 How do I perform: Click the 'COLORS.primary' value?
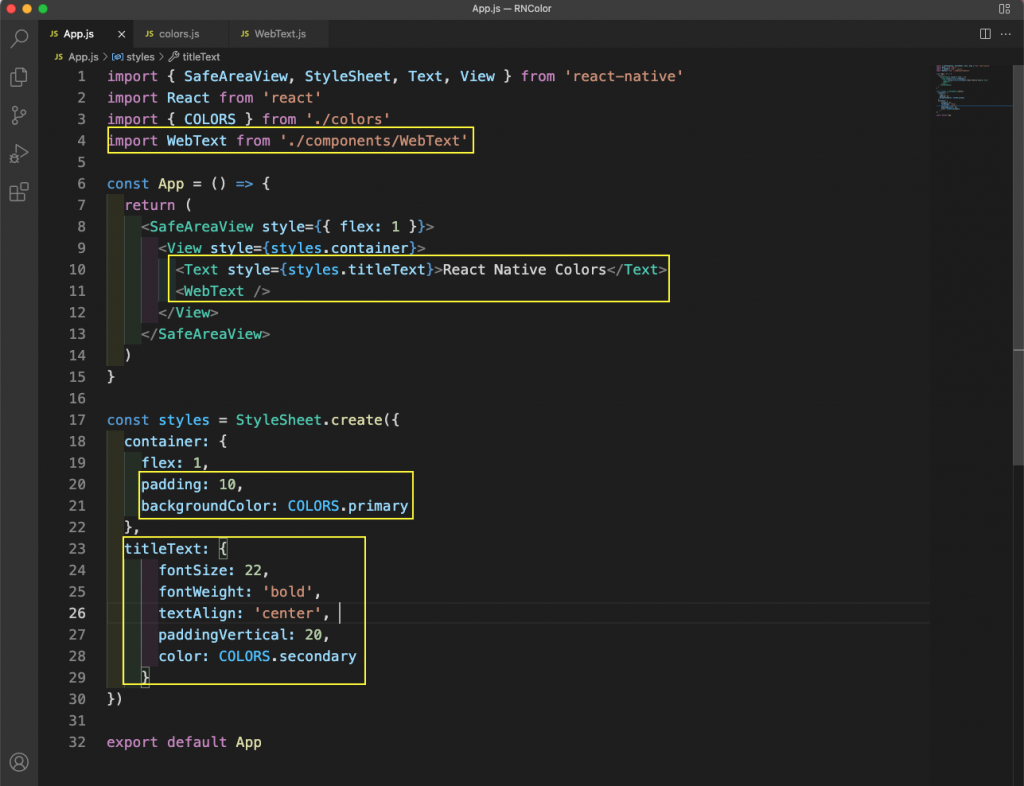click(348, 507)
